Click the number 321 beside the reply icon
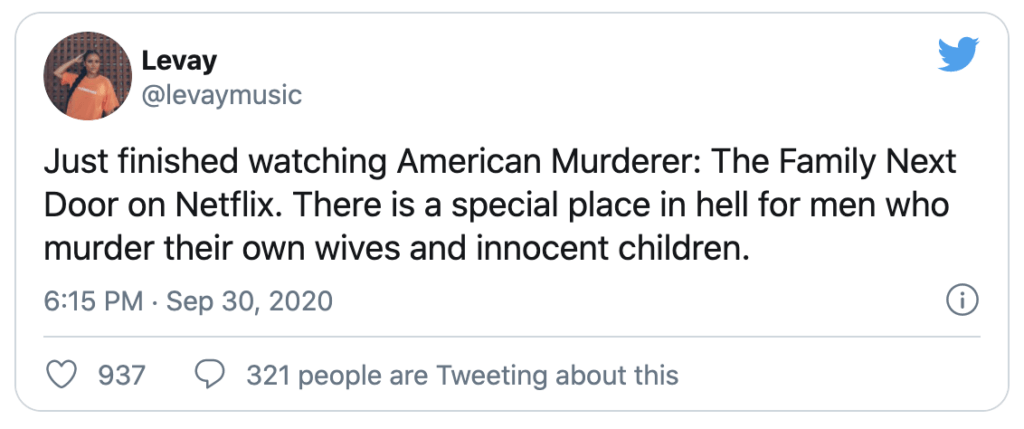Image resolution: width=1024 pixels, height=429 pixels. coord(269,375)
